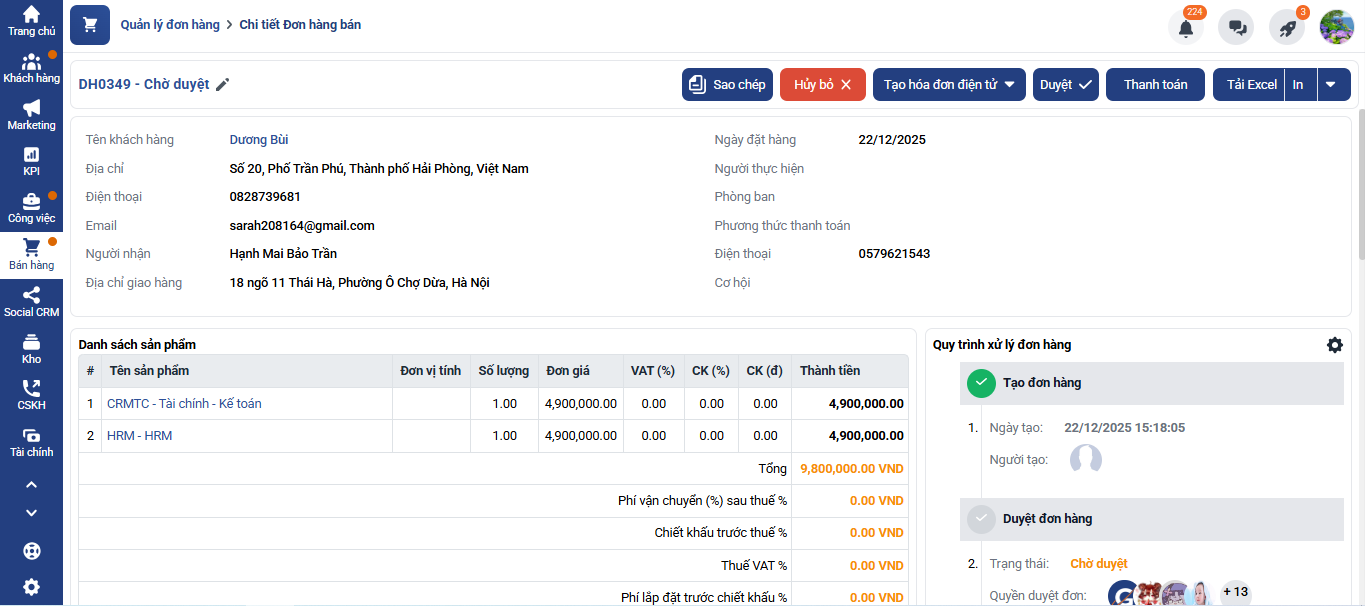Open the shopping cart module icon
1365x606 pixels.
click(90, 25)
